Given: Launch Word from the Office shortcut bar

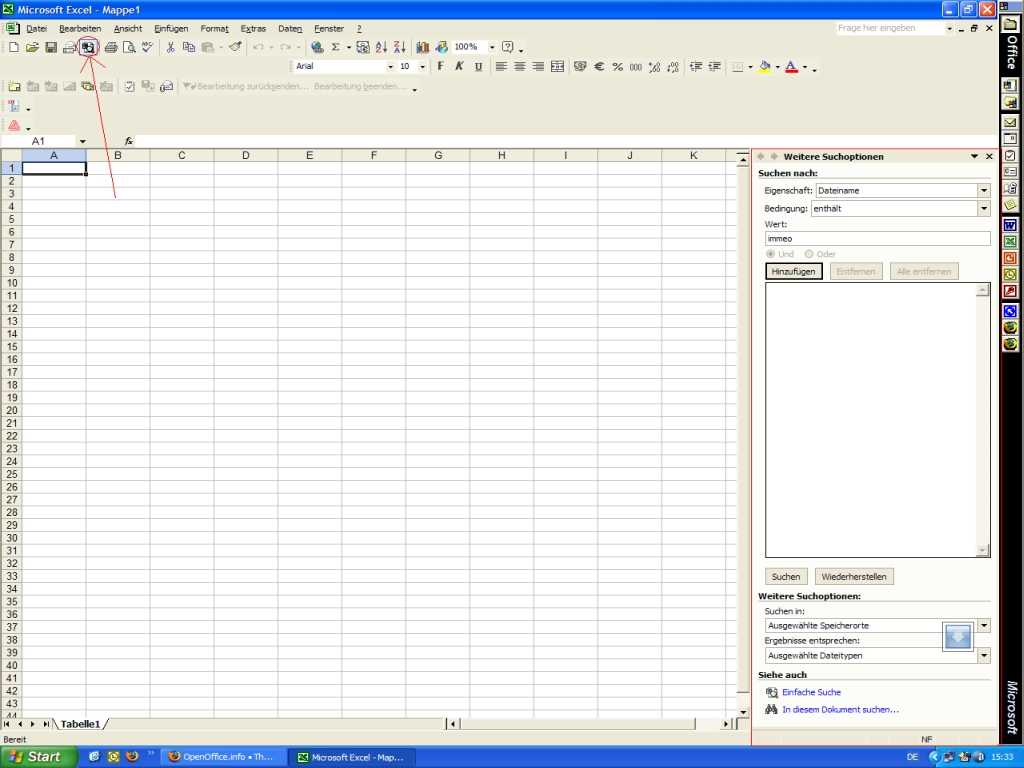Looking at the screenshot, I should pyautogui.click(x=1010, y=225).
